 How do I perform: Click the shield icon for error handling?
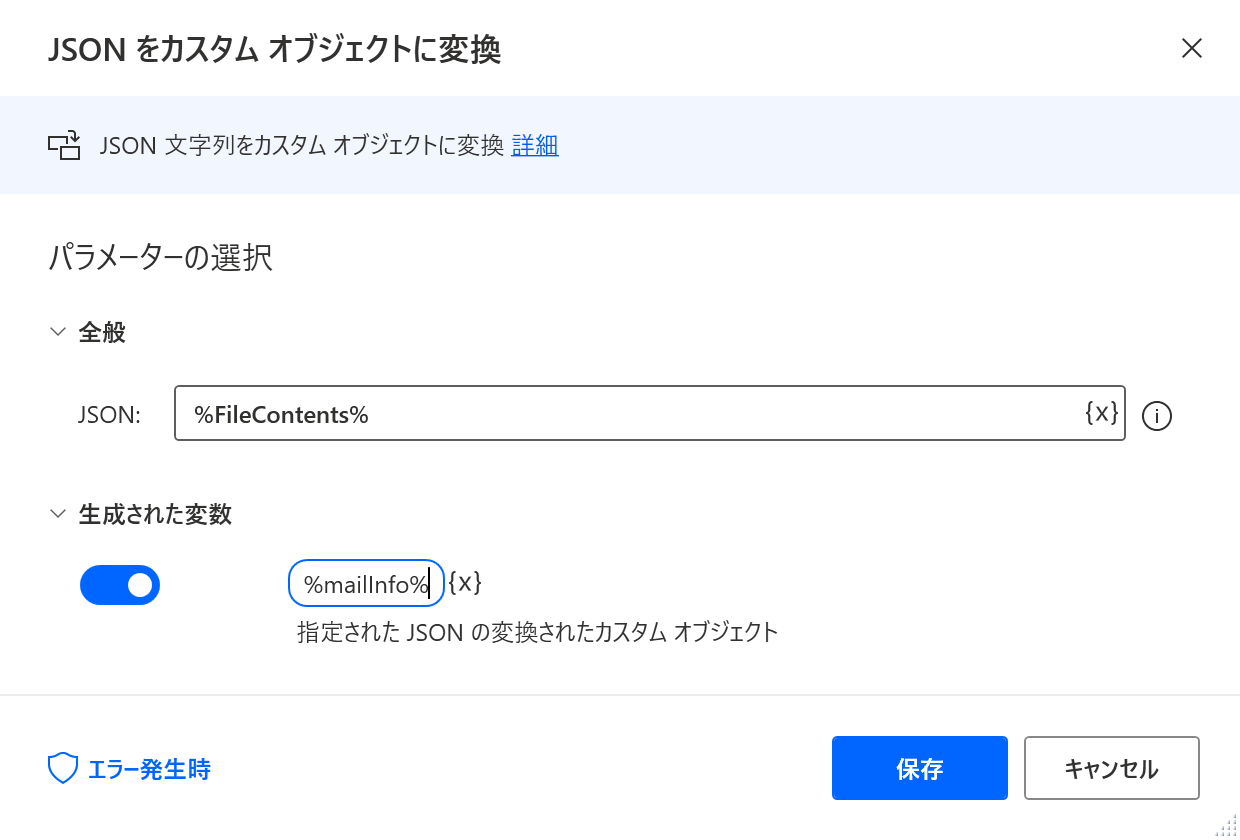point(63,769)
